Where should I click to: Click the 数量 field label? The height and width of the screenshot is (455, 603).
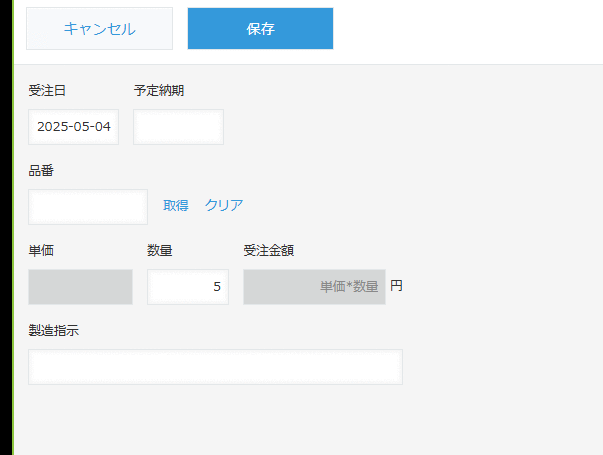click(x=160, y=251)
